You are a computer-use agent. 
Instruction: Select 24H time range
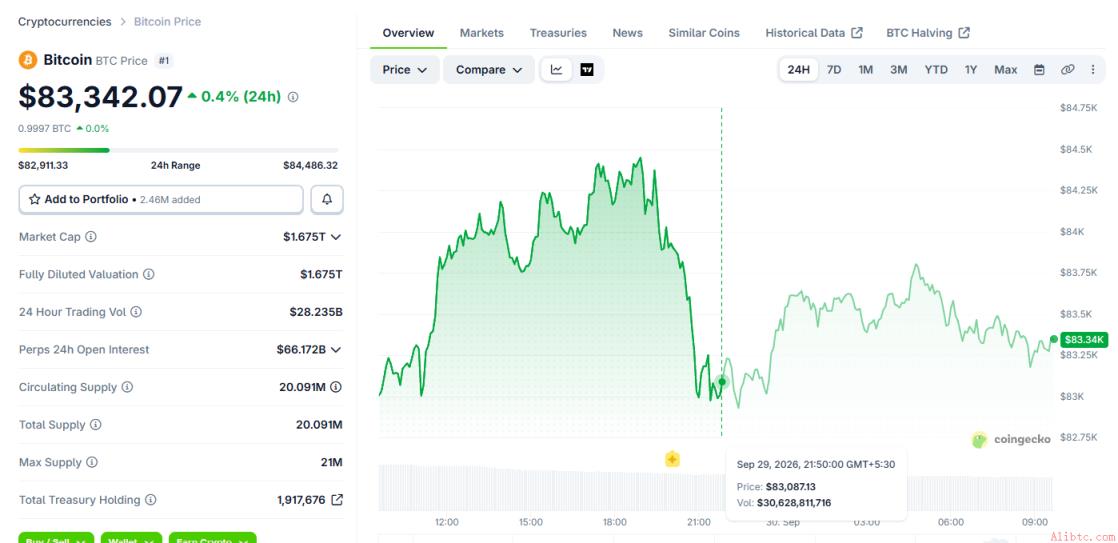(799, 70)
